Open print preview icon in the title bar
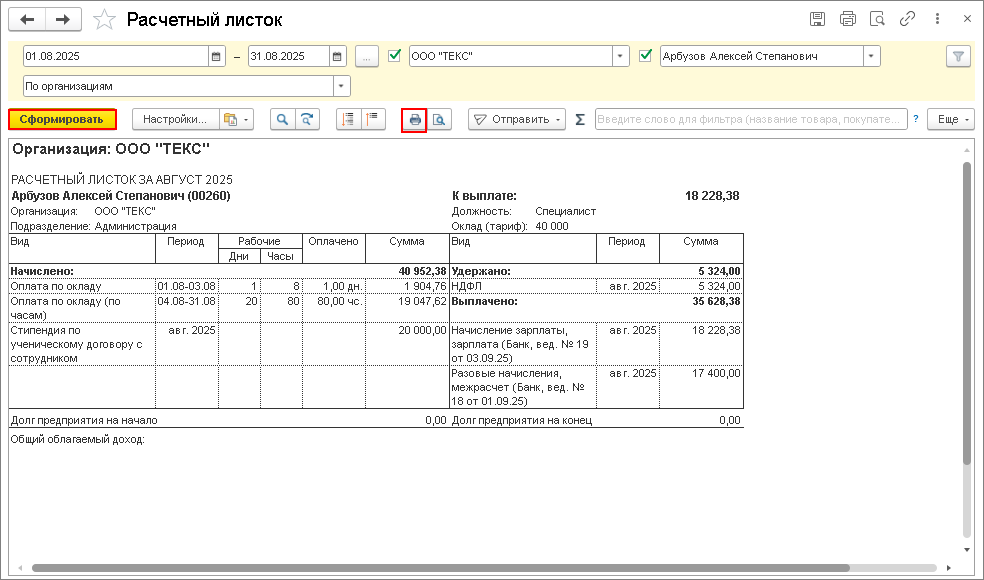 [x=877, y=19]
